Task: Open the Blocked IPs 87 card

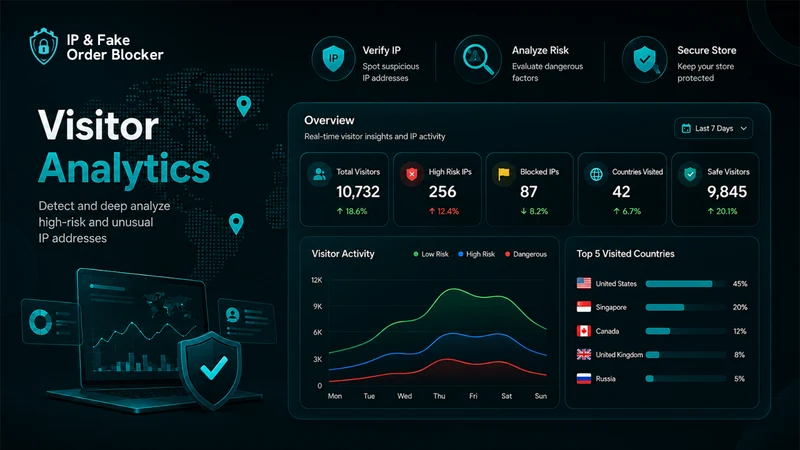Action: click(x=529, y=189)
